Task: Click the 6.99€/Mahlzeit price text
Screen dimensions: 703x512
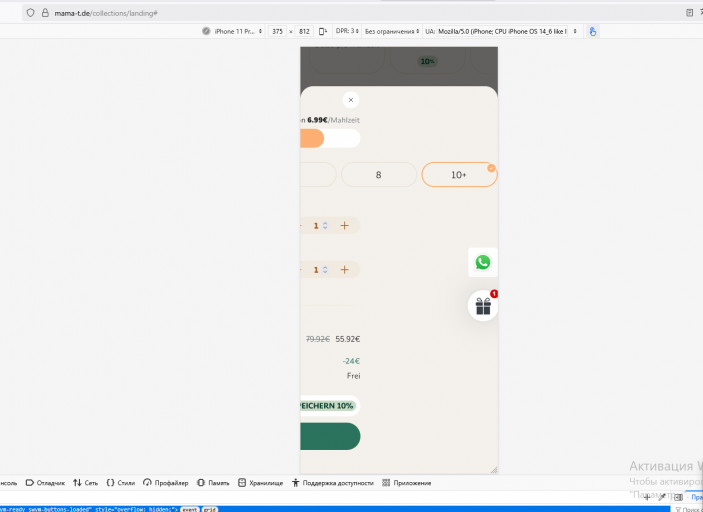Action: click(x=333, y=120)
